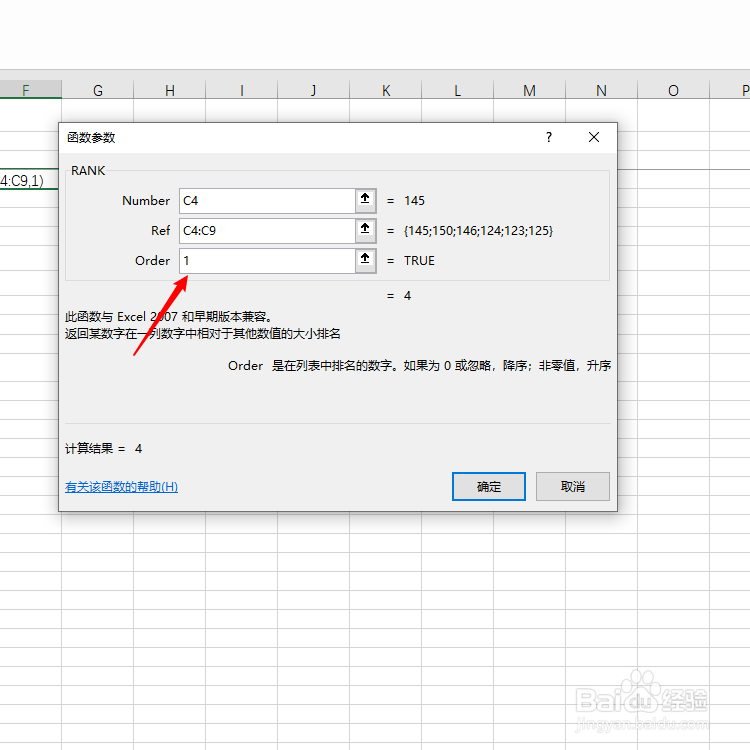Collapse dialog via Number field range selector icon
Image resolution: width=750 pixels, height=750 pixels.
click(x=365, y=200)
